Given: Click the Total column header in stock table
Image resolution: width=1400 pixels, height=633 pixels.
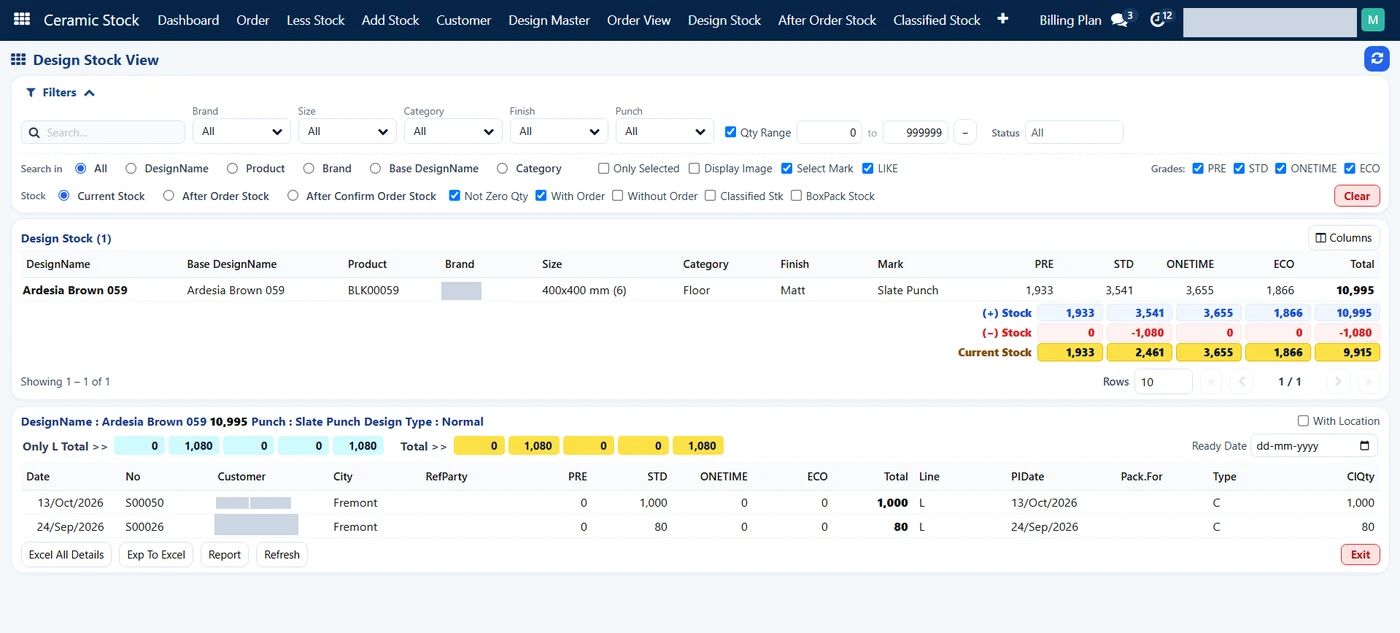Looking at the screenshot, I should coord(1362,264).
